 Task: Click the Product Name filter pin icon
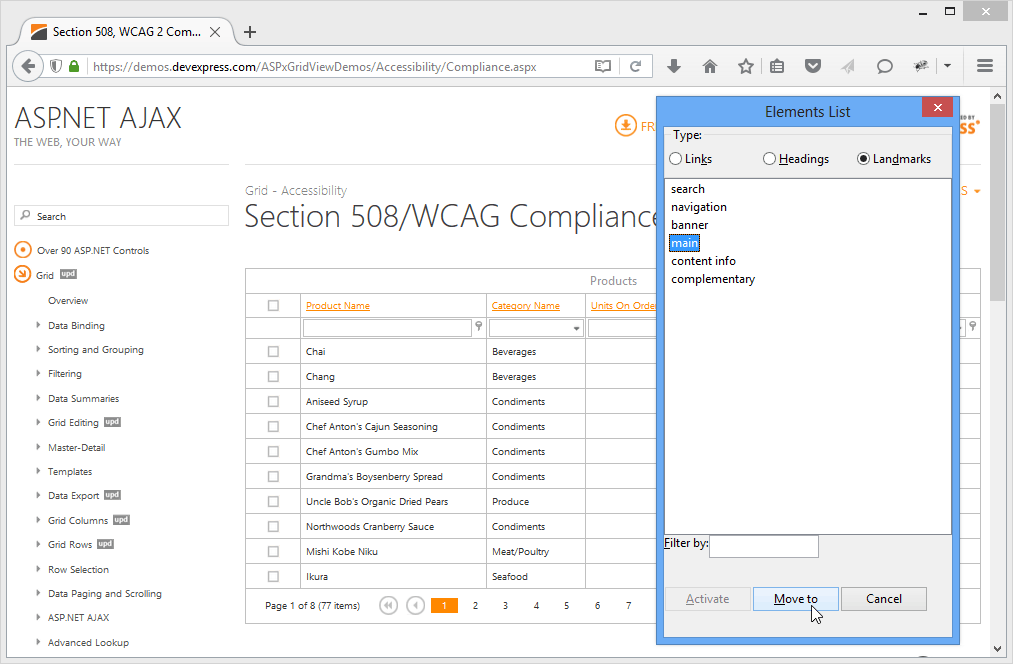click(x=478, y=326)
